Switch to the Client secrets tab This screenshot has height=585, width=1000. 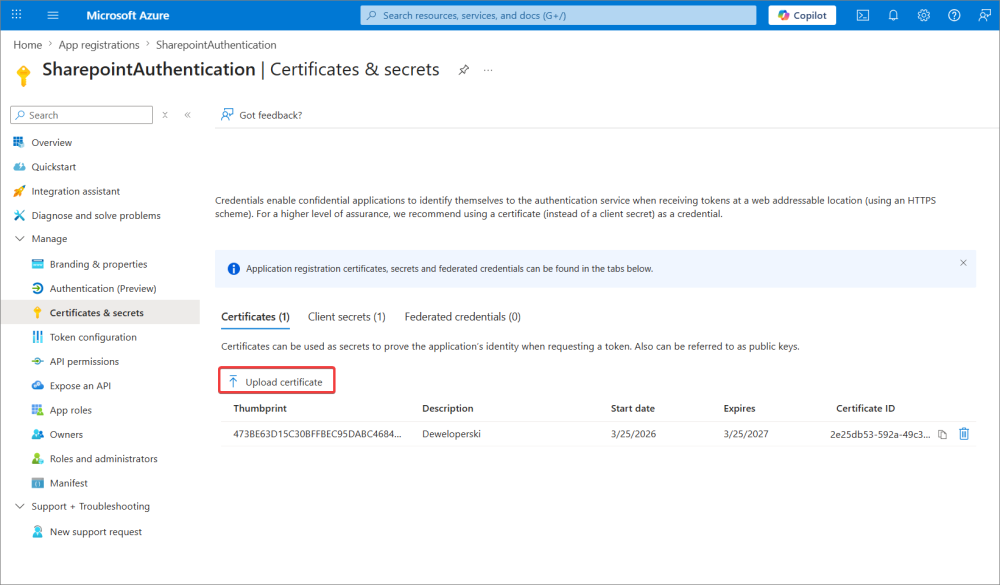coord(346,317)
